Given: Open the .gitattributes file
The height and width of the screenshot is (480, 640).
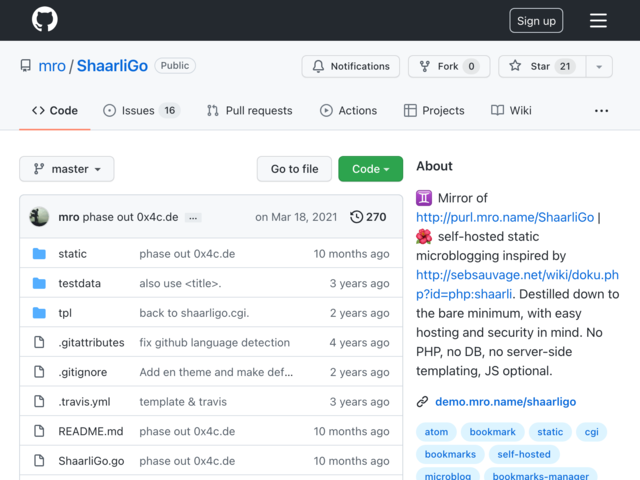Looking at the screenshot, I should tap(91, 342).
